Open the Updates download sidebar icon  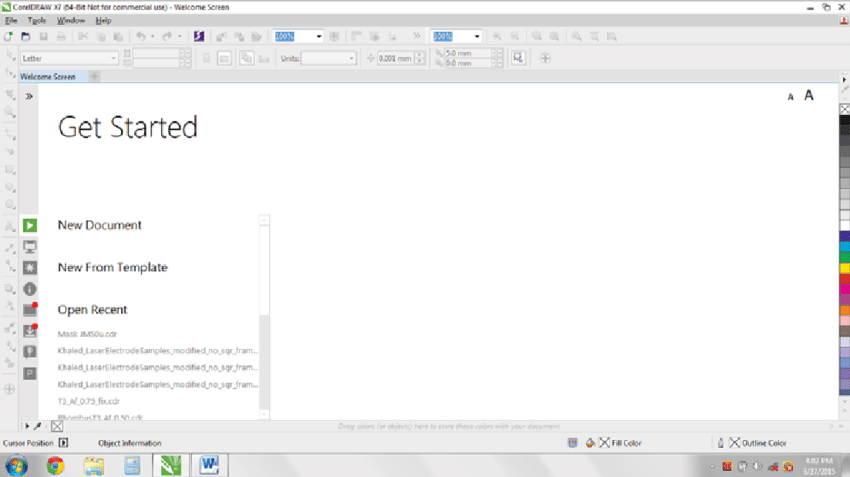(30, 331)
